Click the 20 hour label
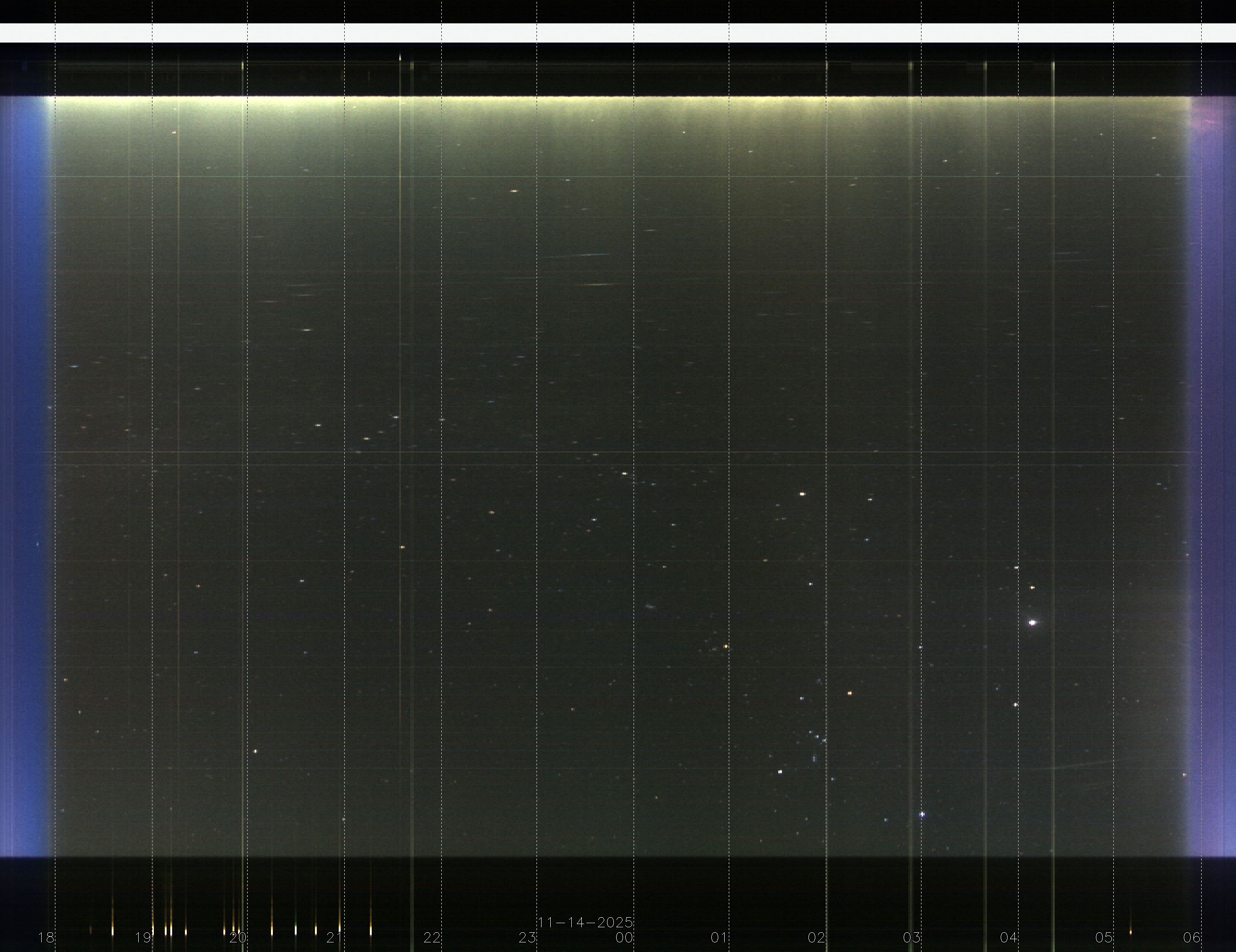The width and height of the screenshot is (1236, 952). coord(238,937)
